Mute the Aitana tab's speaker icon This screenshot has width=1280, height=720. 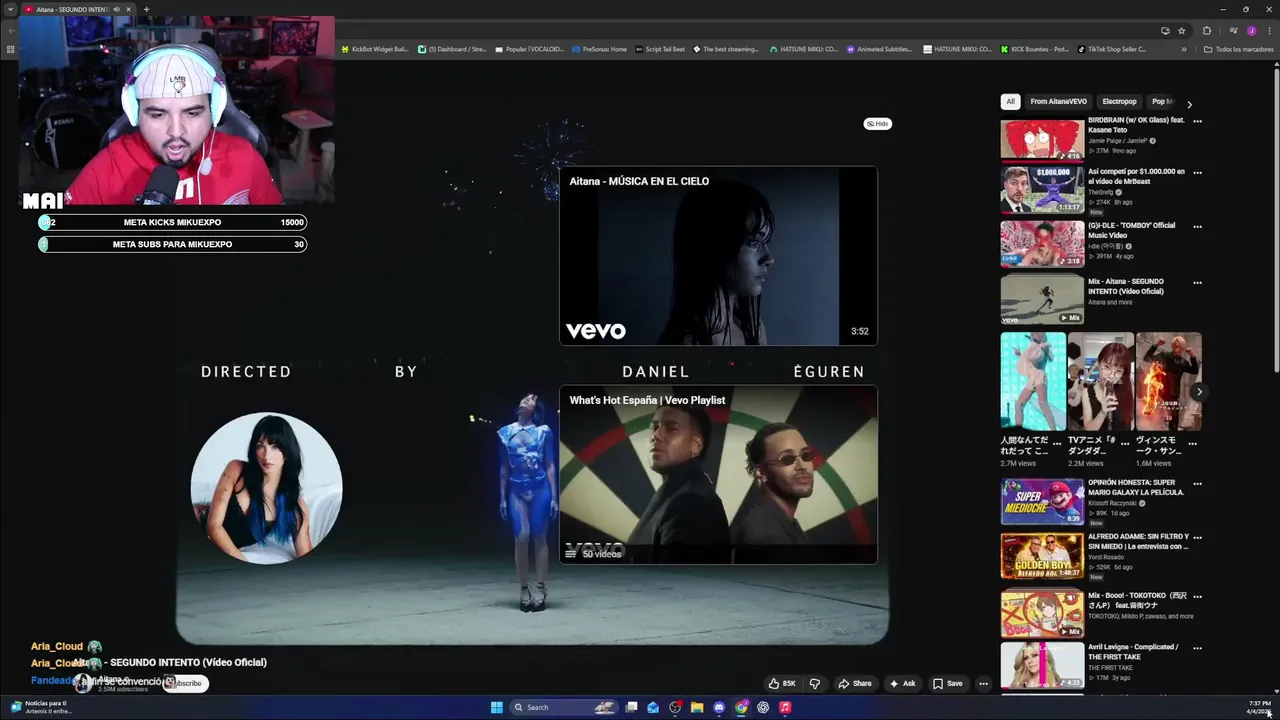pyautogui.click(x=117, y=9)
